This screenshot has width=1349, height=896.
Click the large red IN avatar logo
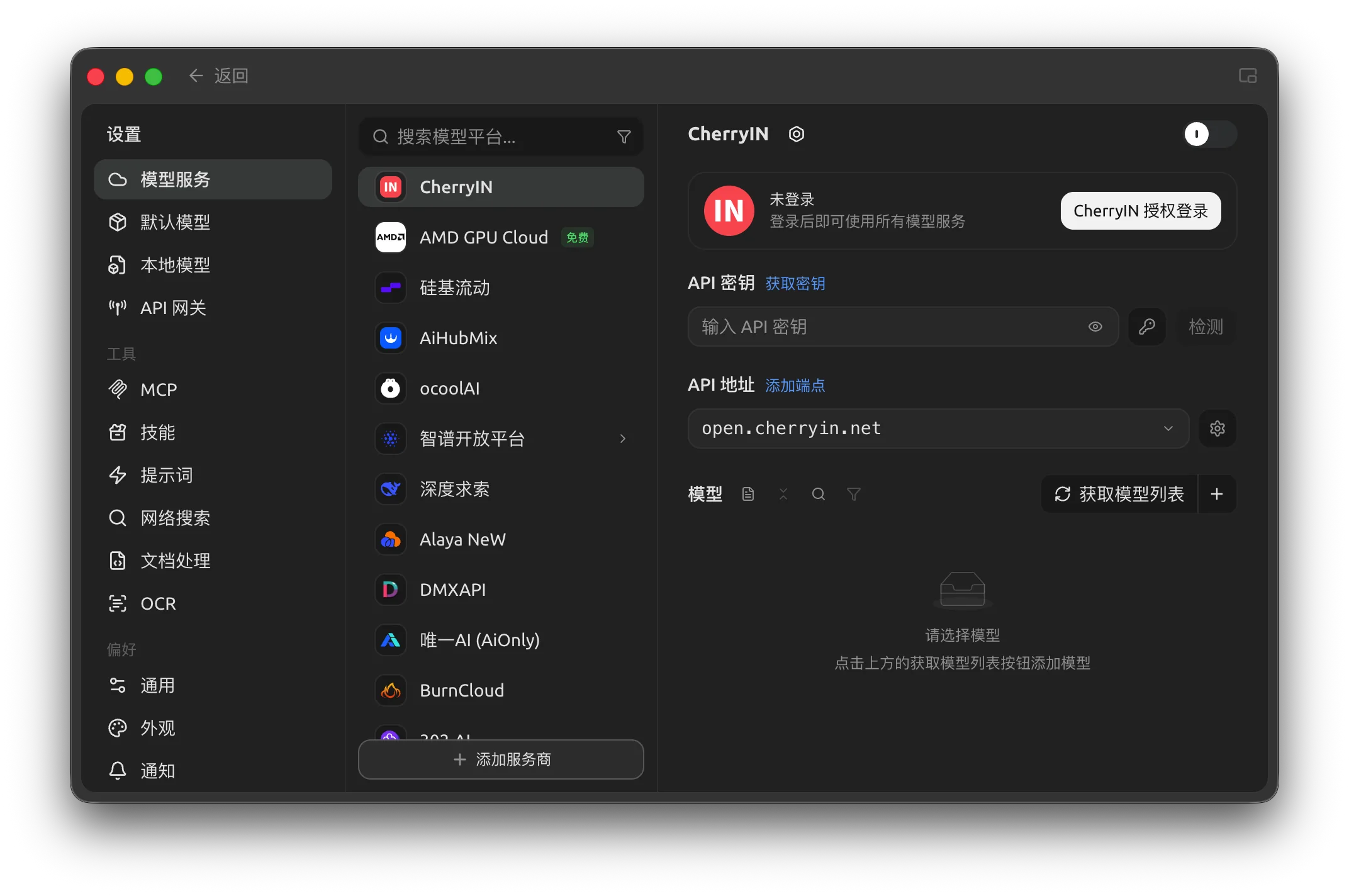tap(729, 211)
